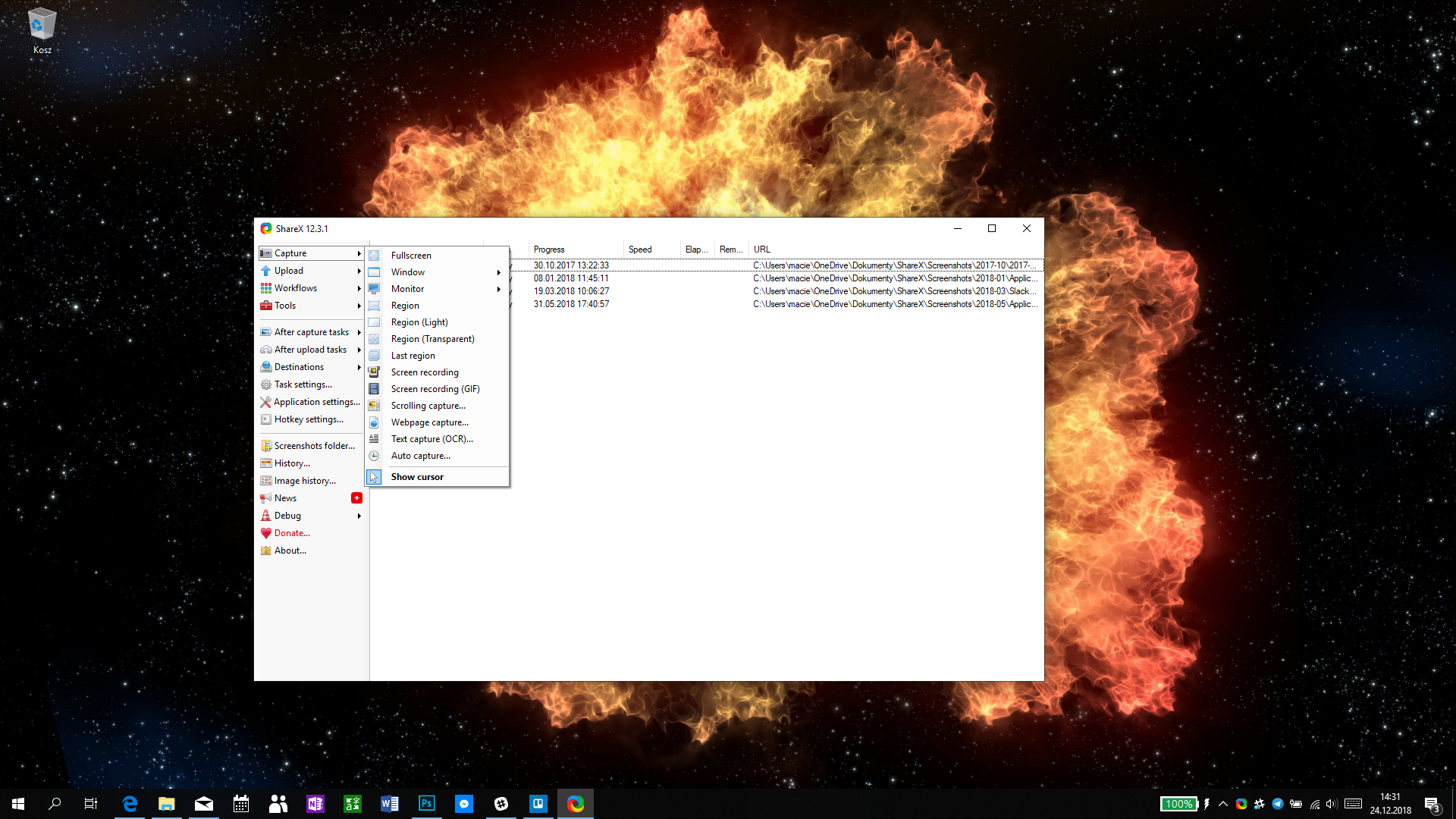1456x819 pixels.
Task: Click the Application settings tools icon
Action: (x=265, y=402)
